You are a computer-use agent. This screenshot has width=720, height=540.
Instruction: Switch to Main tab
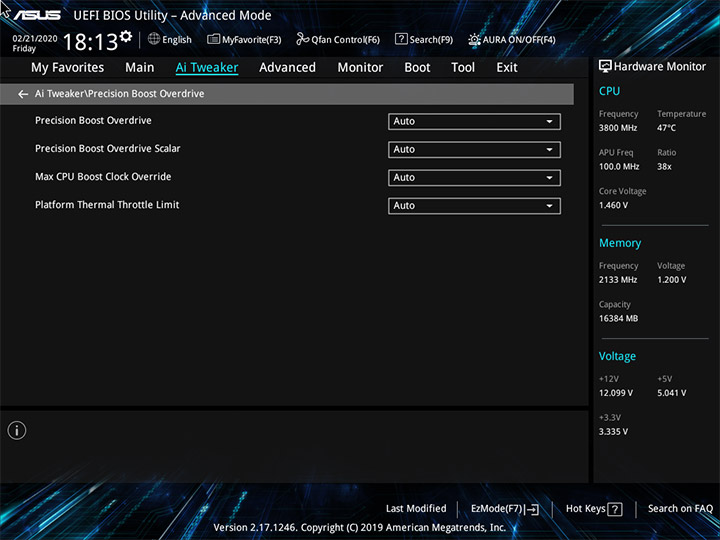140,68
